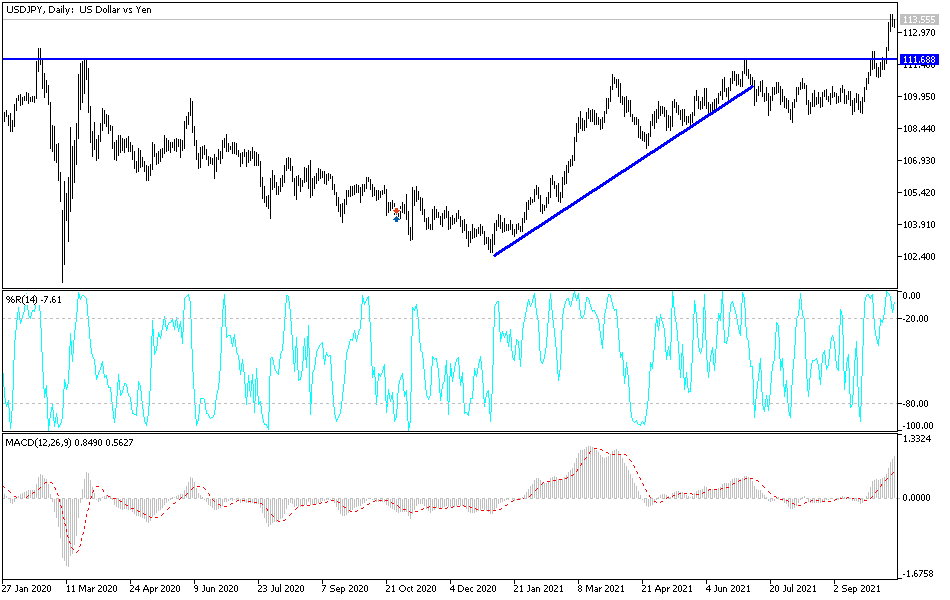Click the 9 Jun 2020 date label
The image size is (950, 600).
[x=216, y=588]
